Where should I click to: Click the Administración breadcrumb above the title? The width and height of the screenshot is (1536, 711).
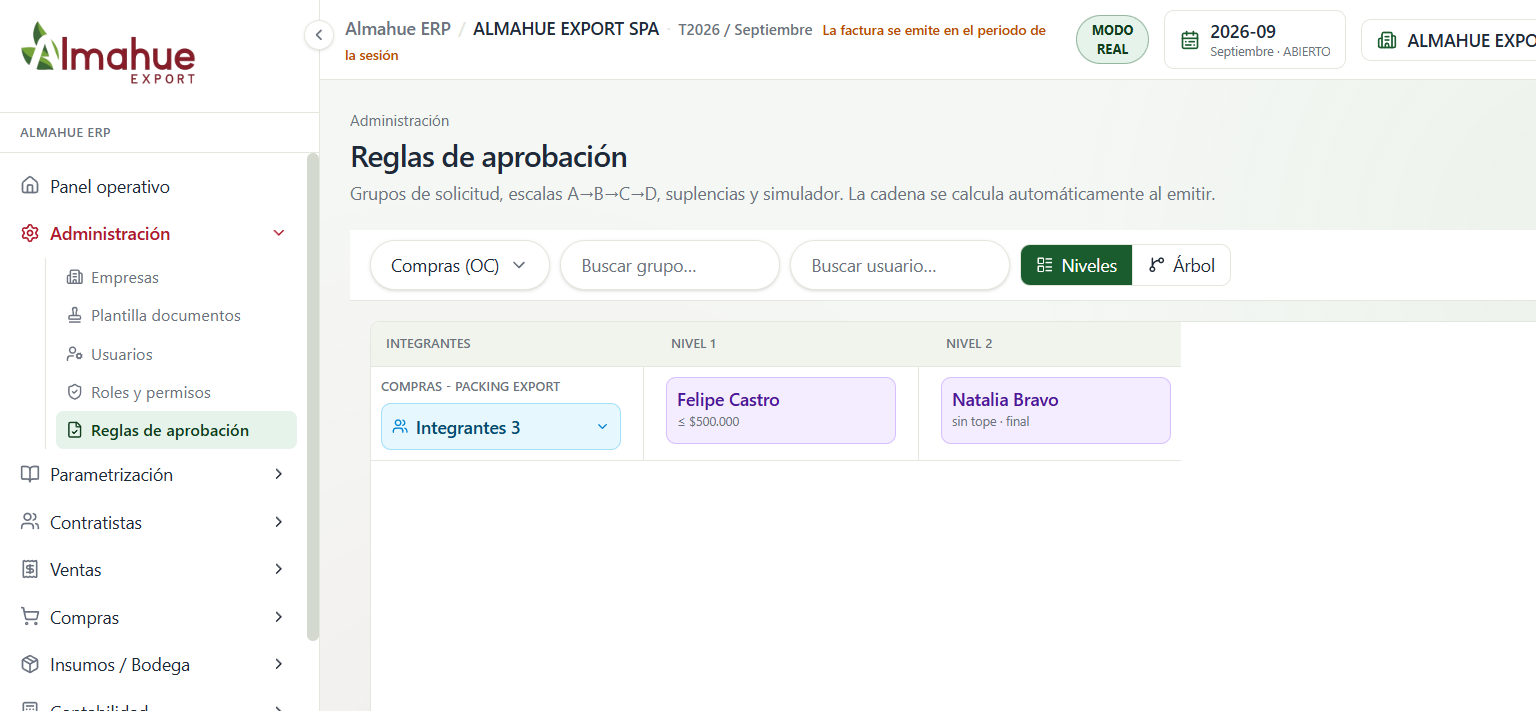pos(400,121)
